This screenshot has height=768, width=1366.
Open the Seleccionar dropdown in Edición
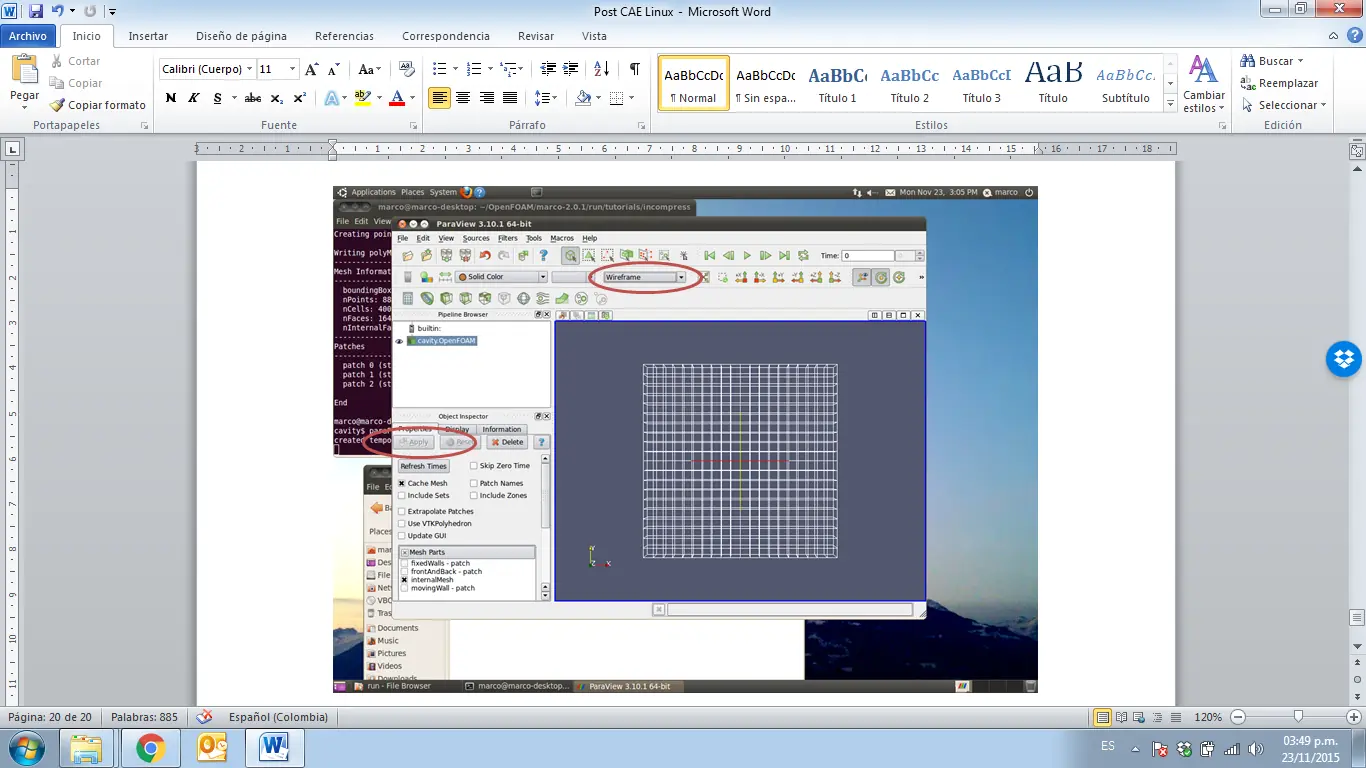[1285, 105]
